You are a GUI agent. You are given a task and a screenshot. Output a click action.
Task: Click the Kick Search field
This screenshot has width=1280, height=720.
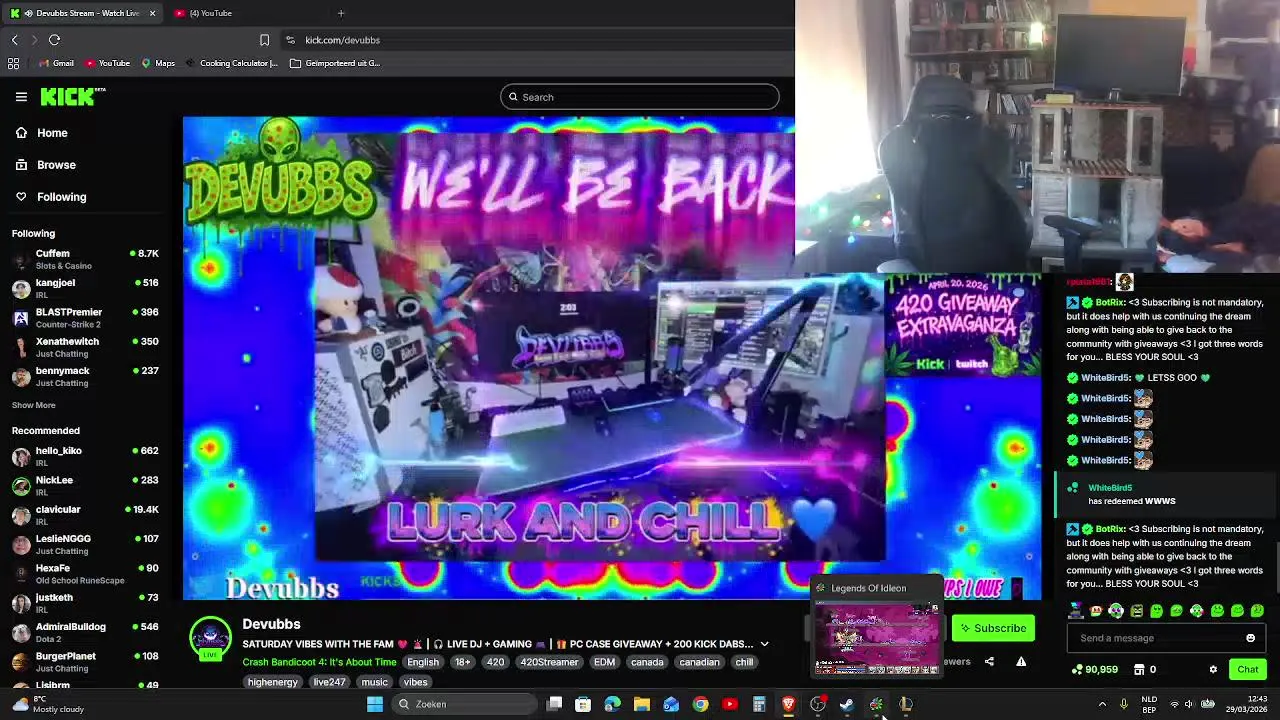point(640,97)
